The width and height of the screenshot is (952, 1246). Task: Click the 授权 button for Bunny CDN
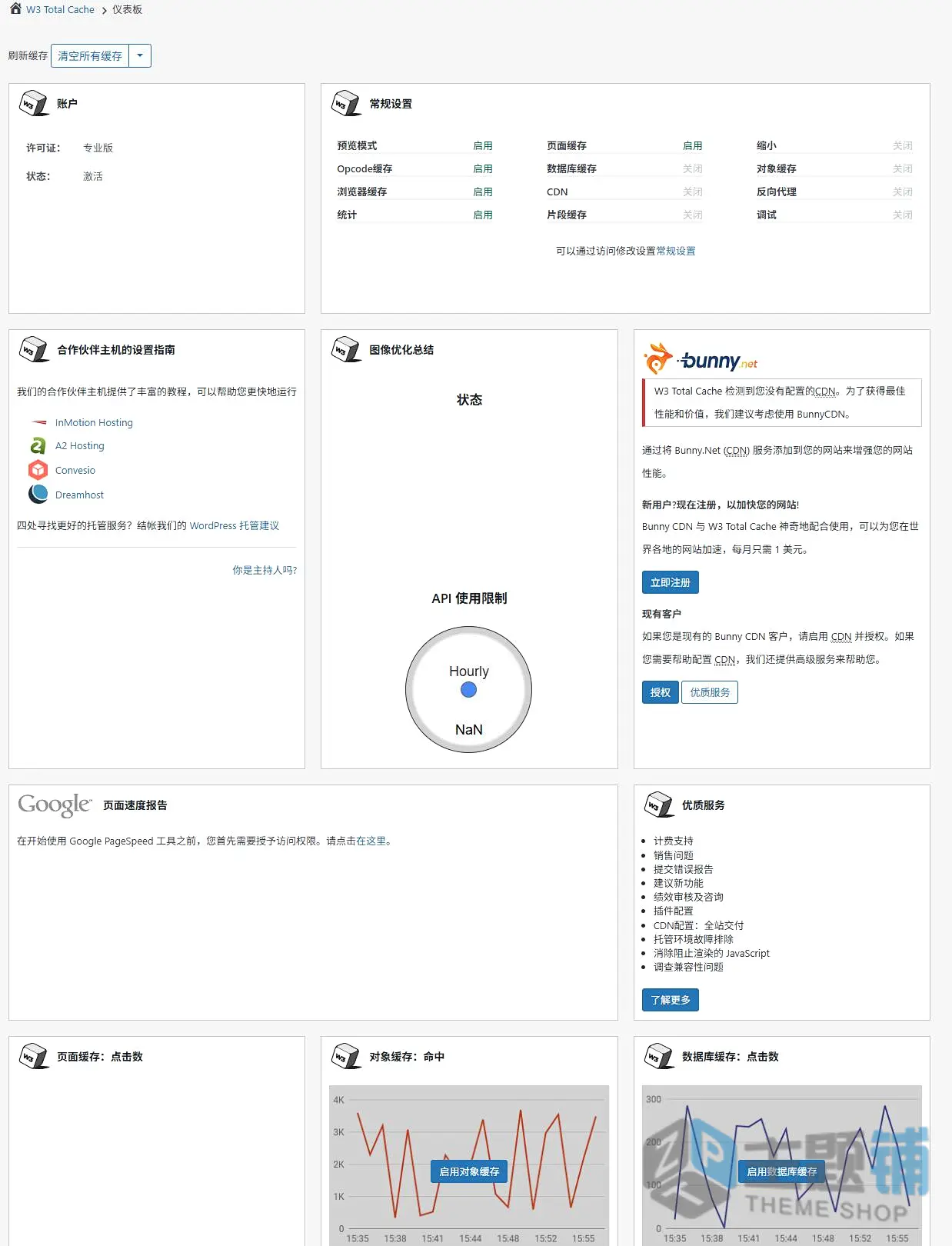click(661, 692)
